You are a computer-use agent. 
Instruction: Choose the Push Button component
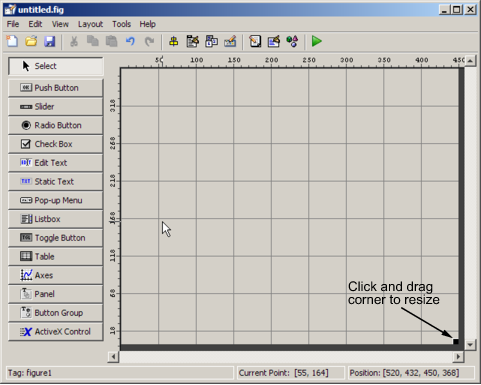[x=56, y=88]
